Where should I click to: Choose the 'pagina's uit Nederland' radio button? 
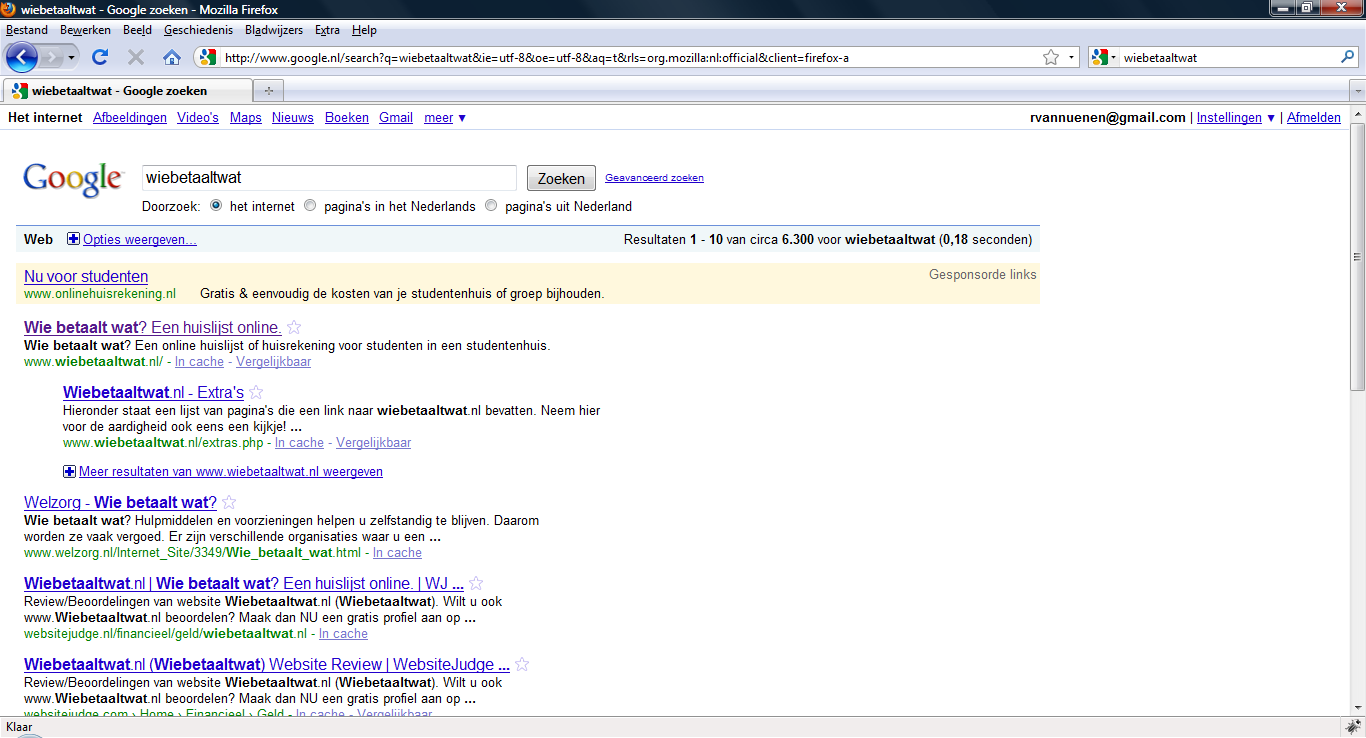[491, 206]
